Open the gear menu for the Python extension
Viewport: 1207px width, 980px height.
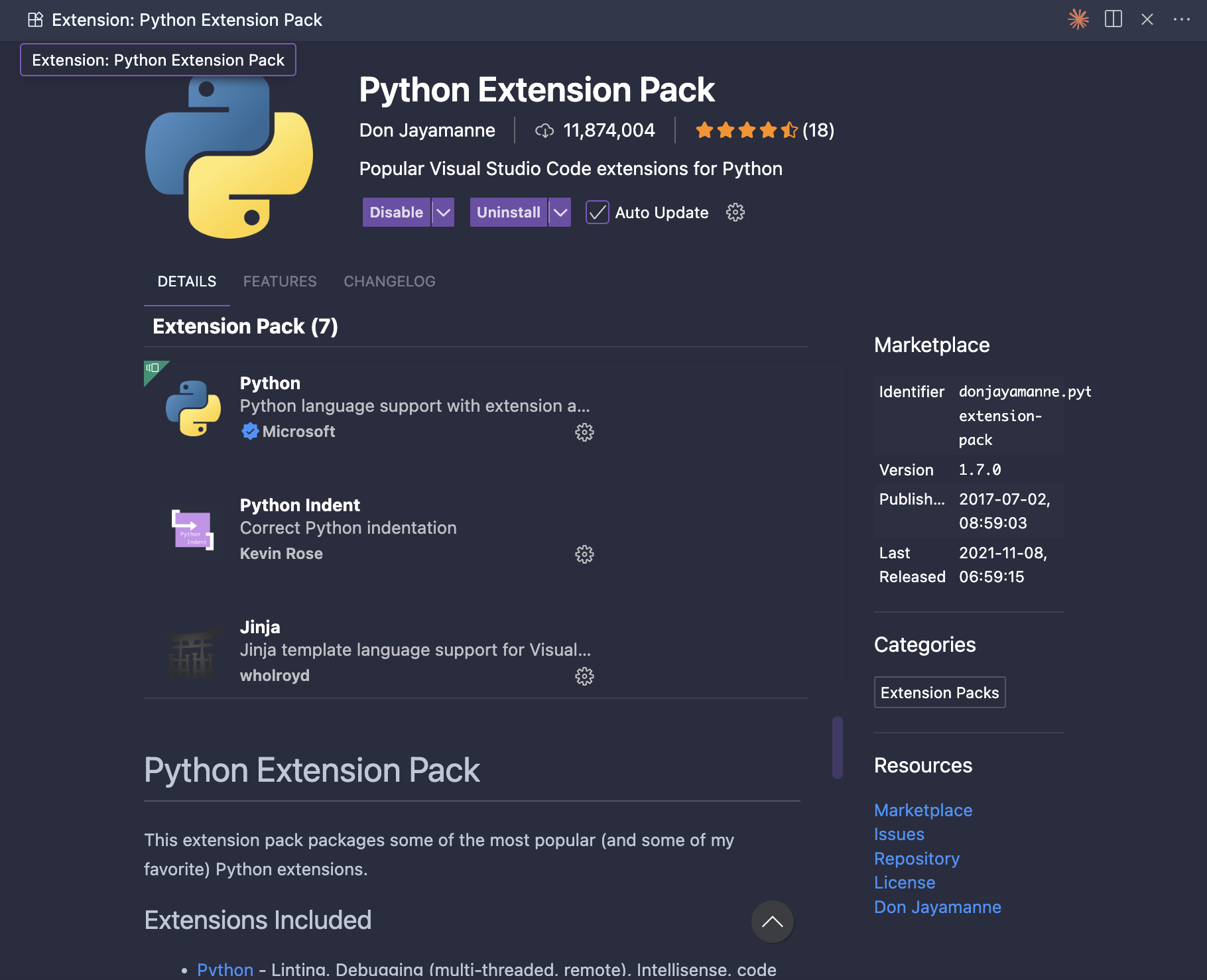(x=584, y=432)
